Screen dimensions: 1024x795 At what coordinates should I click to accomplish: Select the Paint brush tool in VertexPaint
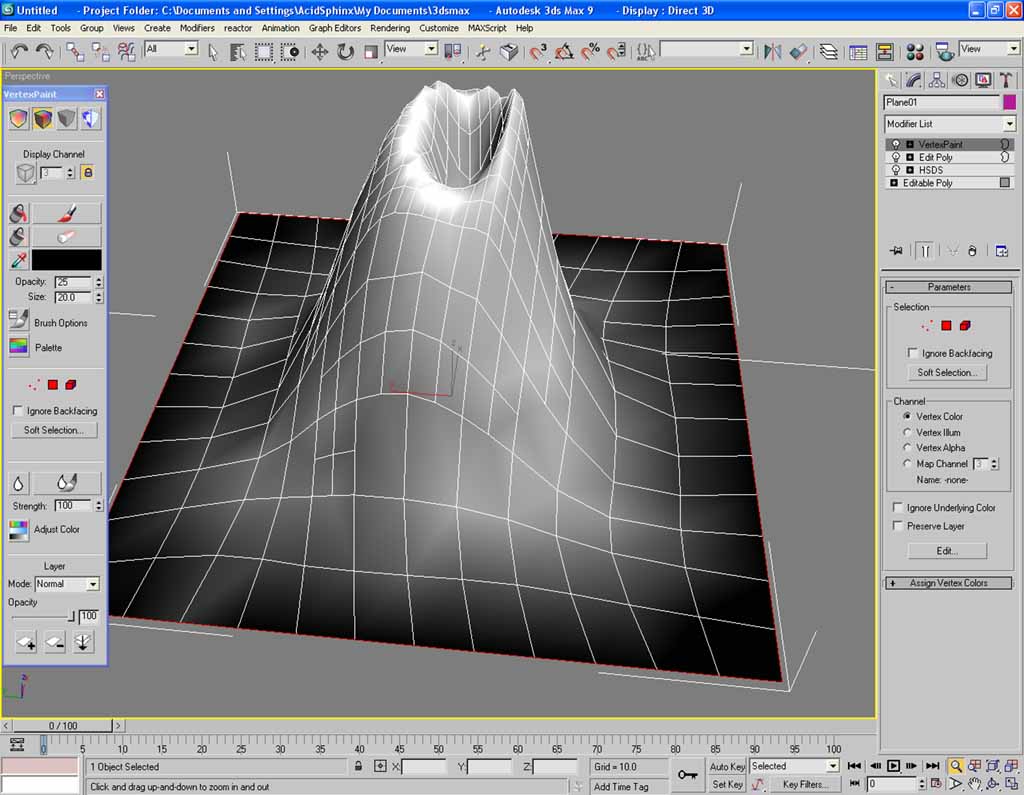tap(66, 213)
